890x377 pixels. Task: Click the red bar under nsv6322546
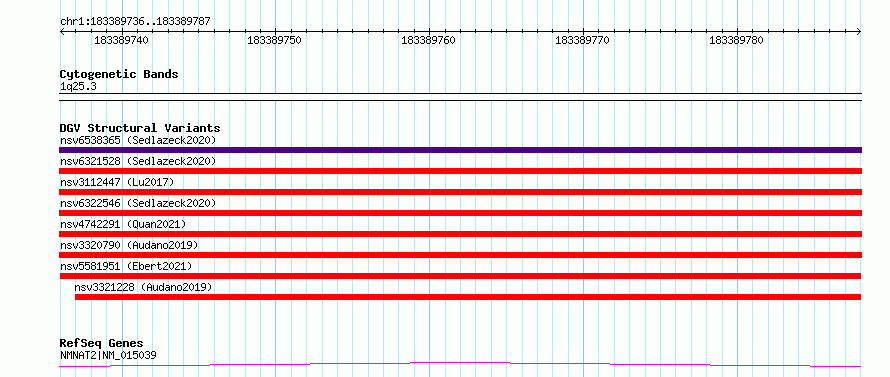pos(460,213)
